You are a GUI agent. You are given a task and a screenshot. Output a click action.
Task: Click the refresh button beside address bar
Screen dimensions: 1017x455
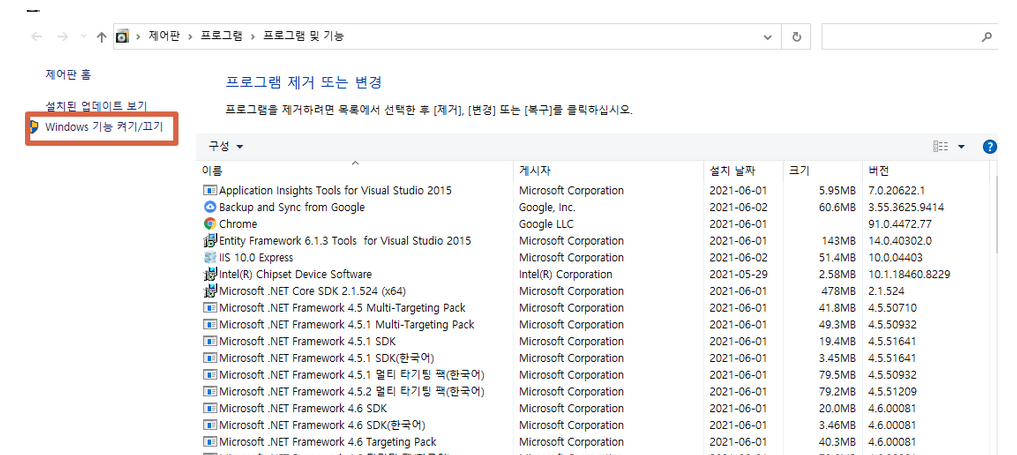796,36
